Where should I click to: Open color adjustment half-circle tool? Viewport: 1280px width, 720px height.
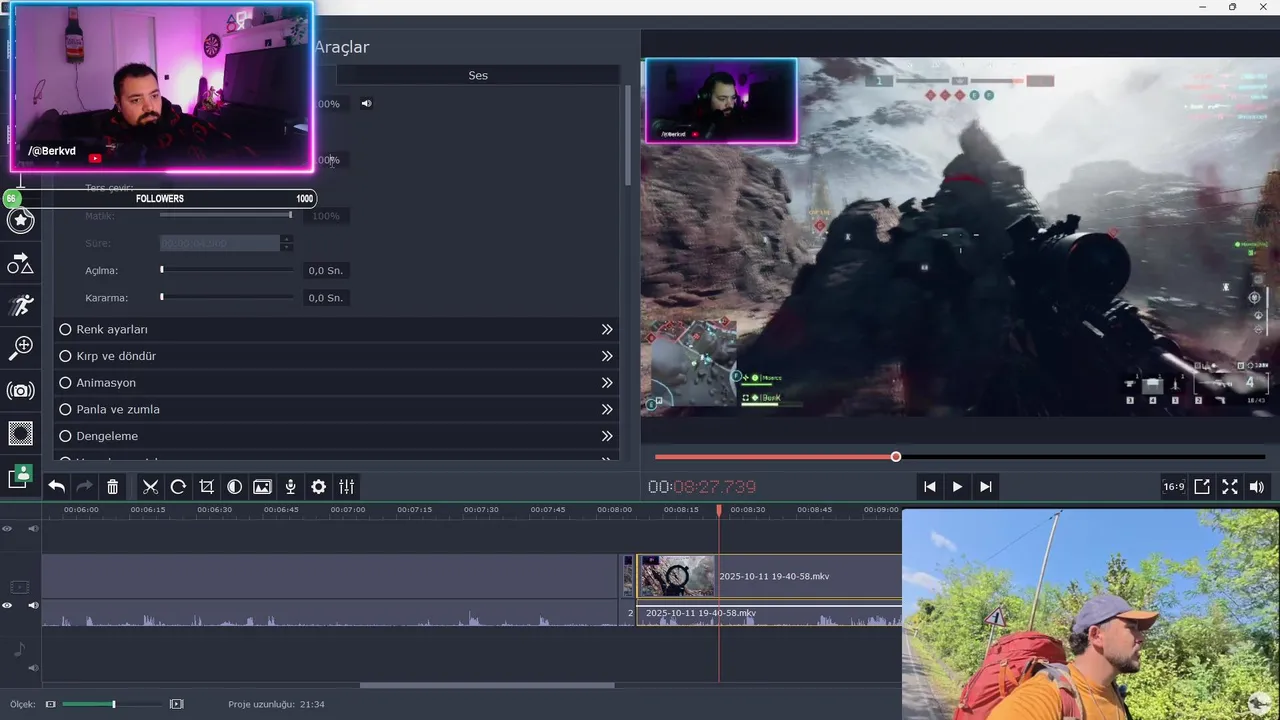[234, 487]
